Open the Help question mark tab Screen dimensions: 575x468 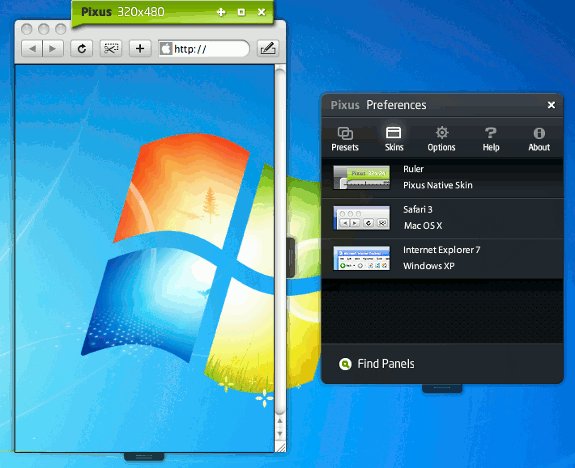[x=491, y=139]
